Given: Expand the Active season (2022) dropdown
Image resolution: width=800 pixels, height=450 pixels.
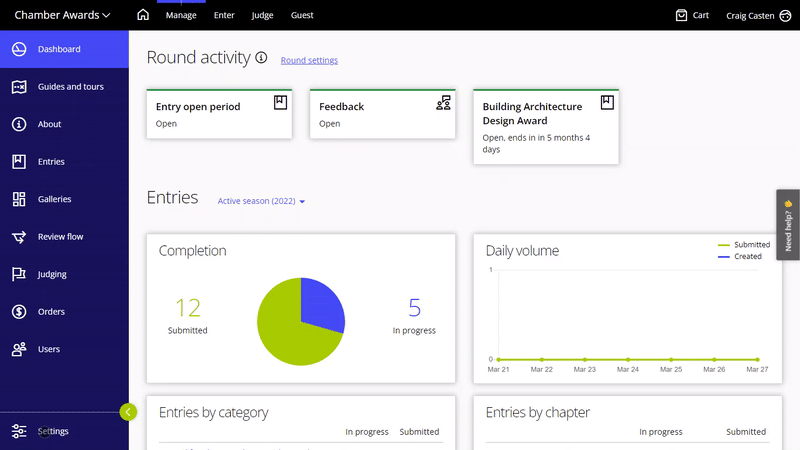Looking at the screenshot, I should point(261,201).
